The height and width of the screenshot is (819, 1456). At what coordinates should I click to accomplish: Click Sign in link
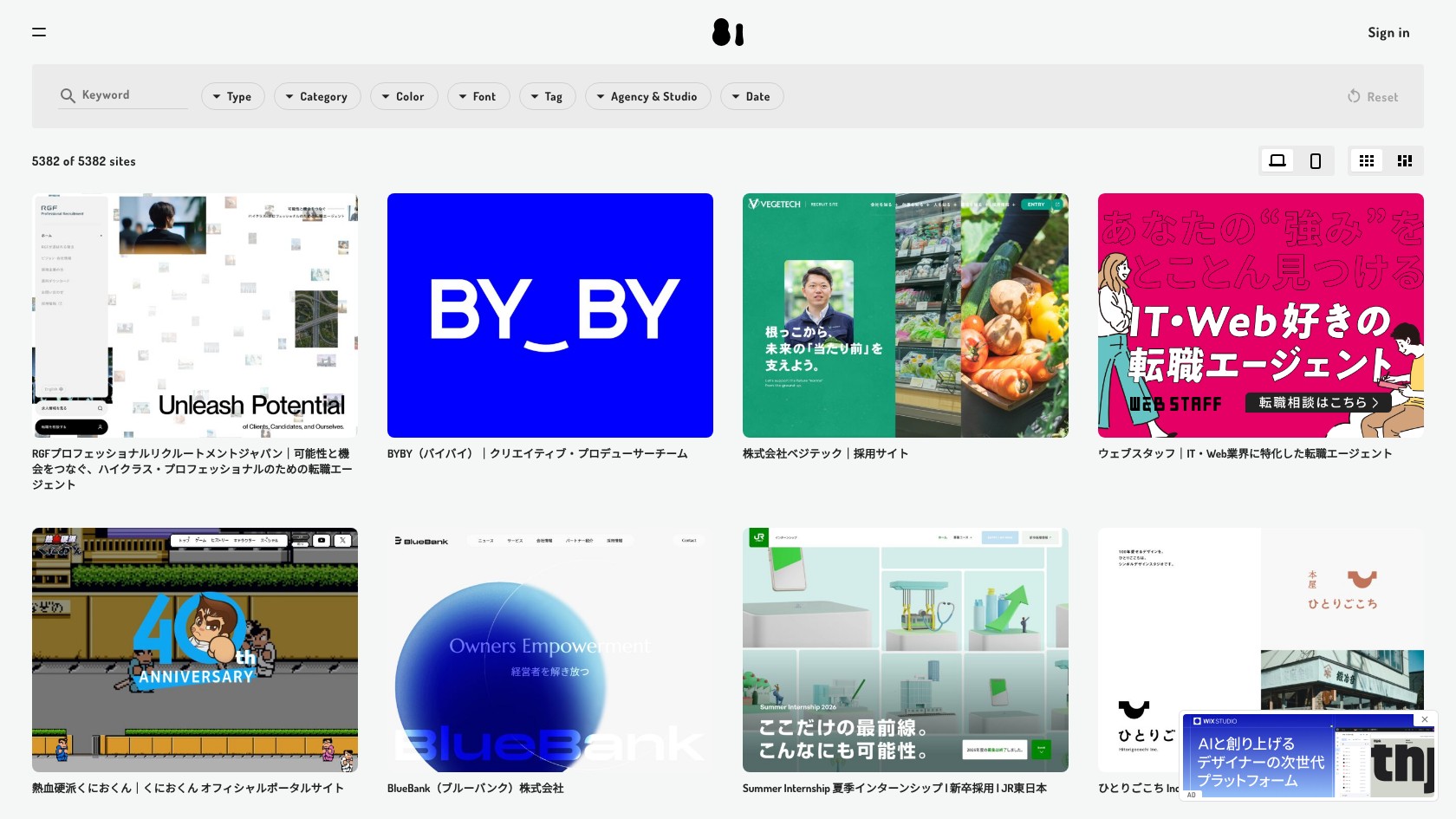pos(1388,32)
